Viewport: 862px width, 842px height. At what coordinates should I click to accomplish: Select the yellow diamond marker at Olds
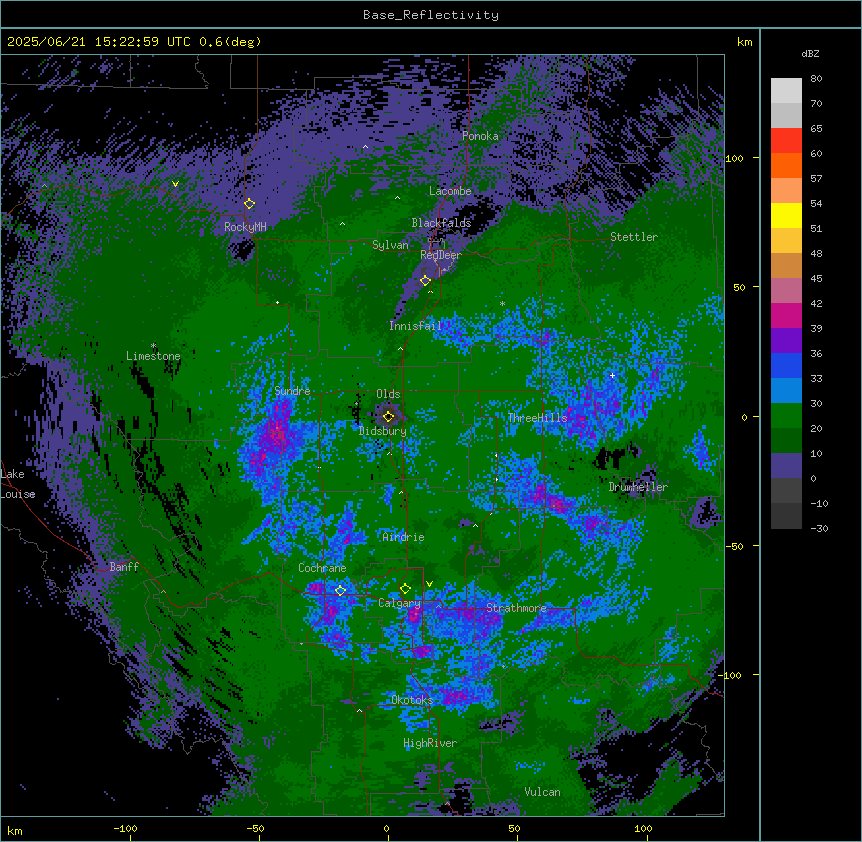coord(388,416)
